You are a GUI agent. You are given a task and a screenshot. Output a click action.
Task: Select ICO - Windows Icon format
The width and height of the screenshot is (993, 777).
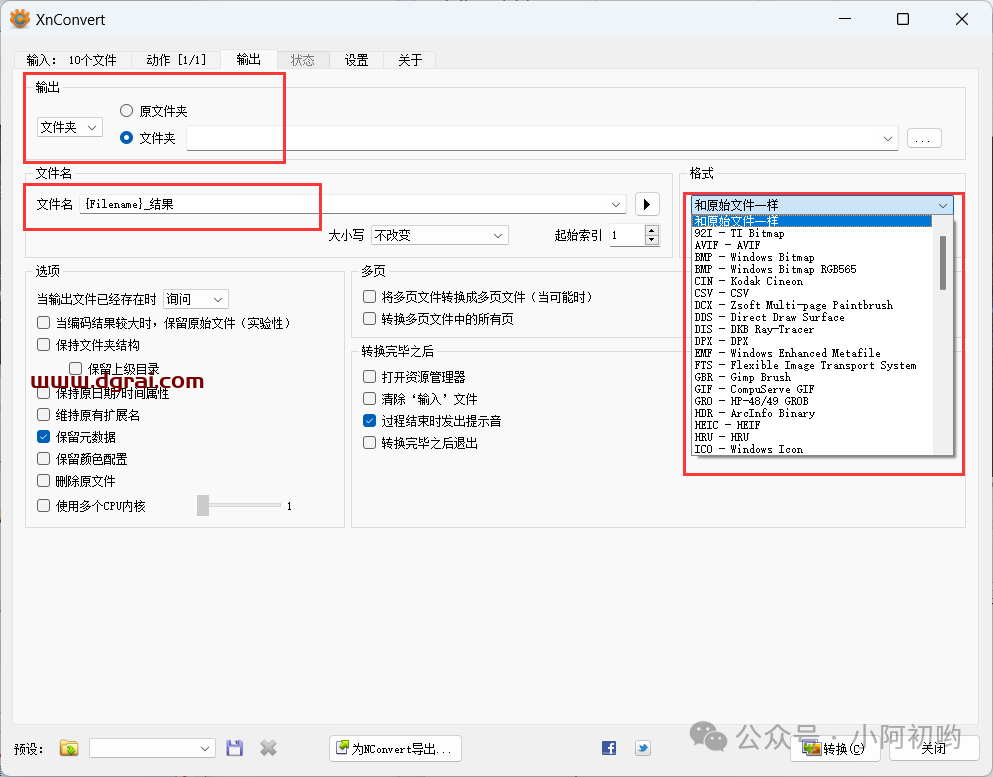(x=812, y=449)
